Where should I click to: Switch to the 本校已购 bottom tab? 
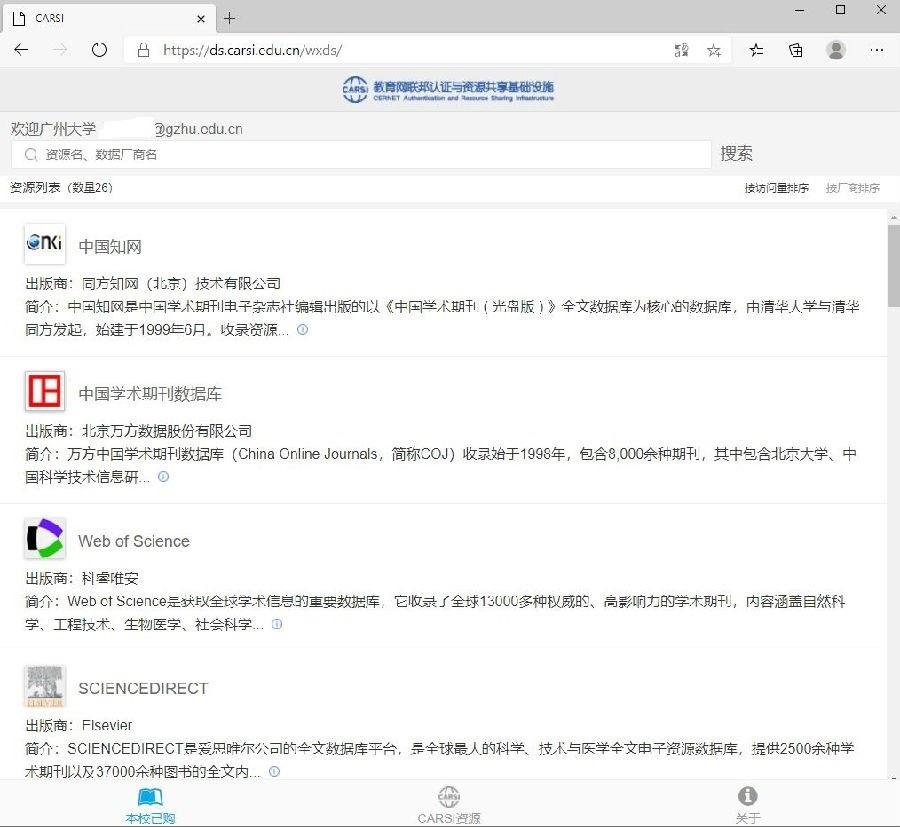pos(150,805)
